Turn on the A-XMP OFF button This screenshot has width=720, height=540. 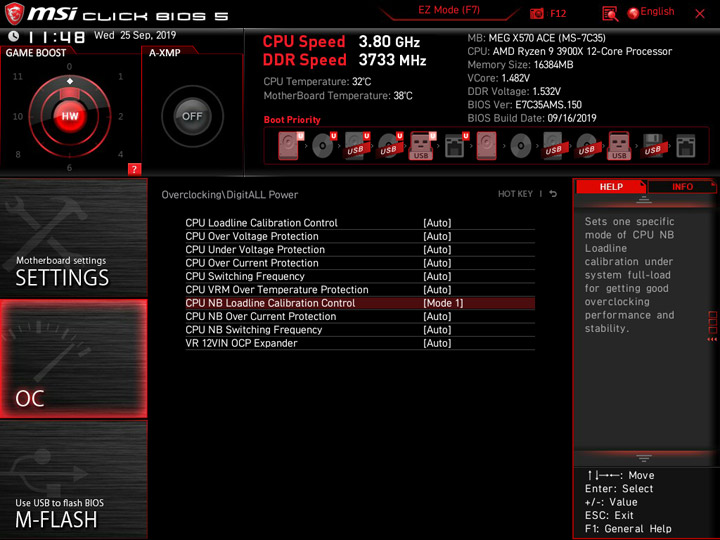[192, 116]
